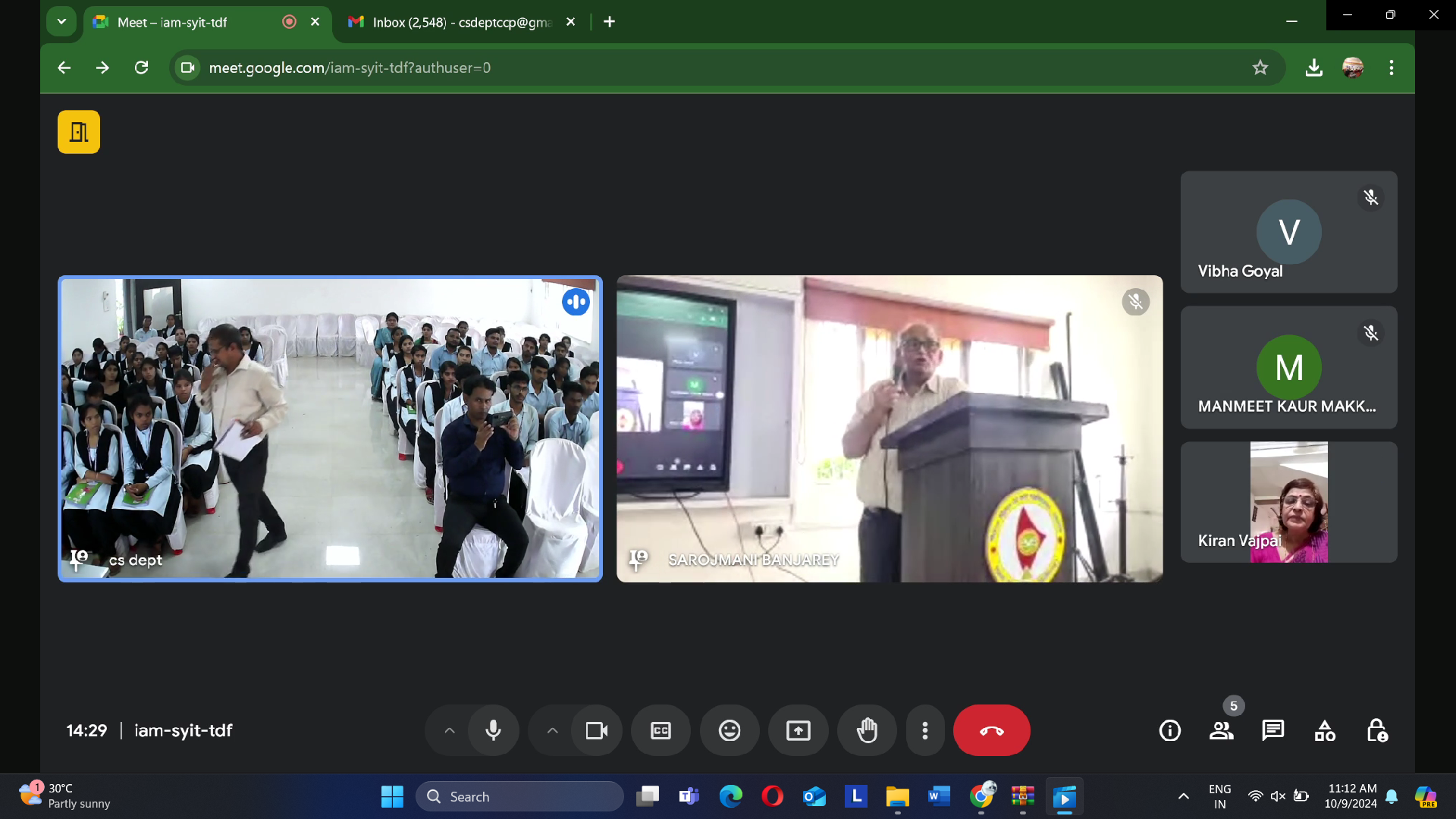Toggle the microphone button in Meet
The width and height of the screenshot is (1456, 819).
coord(493,730)
